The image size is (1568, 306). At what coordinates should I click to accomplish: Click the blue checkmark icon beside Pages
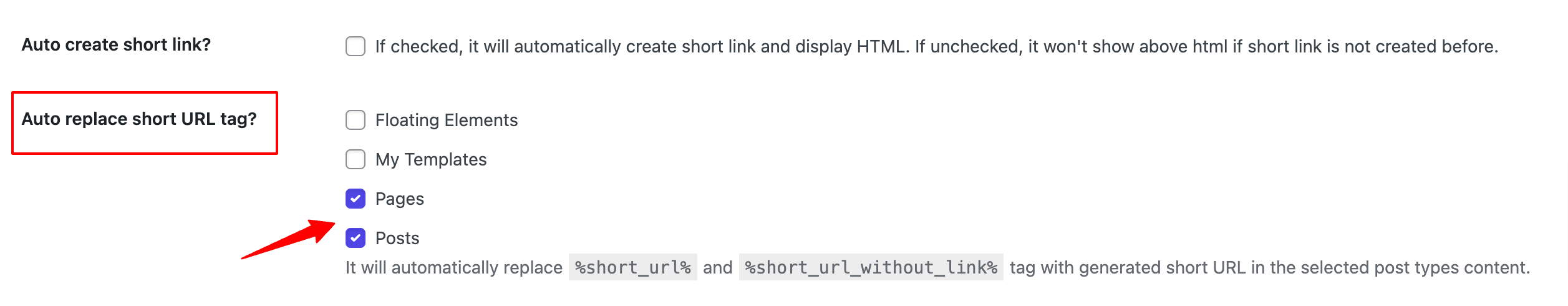[x=356, y=199]
